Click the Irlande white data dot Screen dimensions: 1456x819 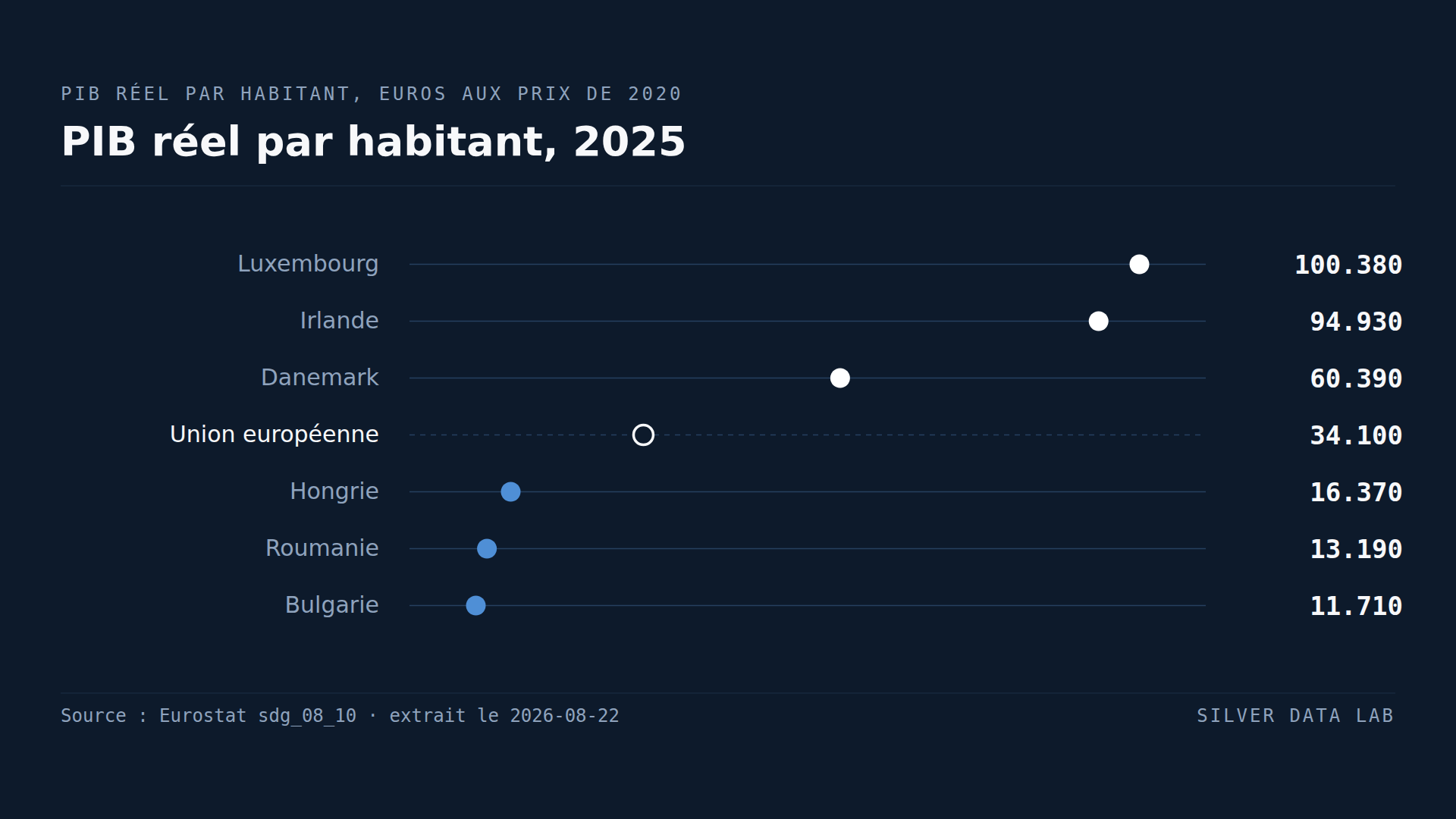click(1098, 321)
